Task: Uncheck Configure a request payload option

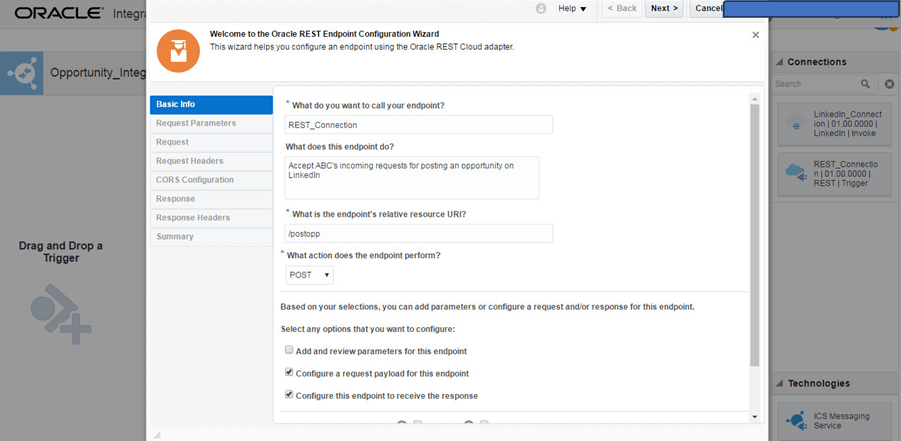Action: coord(289,373)
